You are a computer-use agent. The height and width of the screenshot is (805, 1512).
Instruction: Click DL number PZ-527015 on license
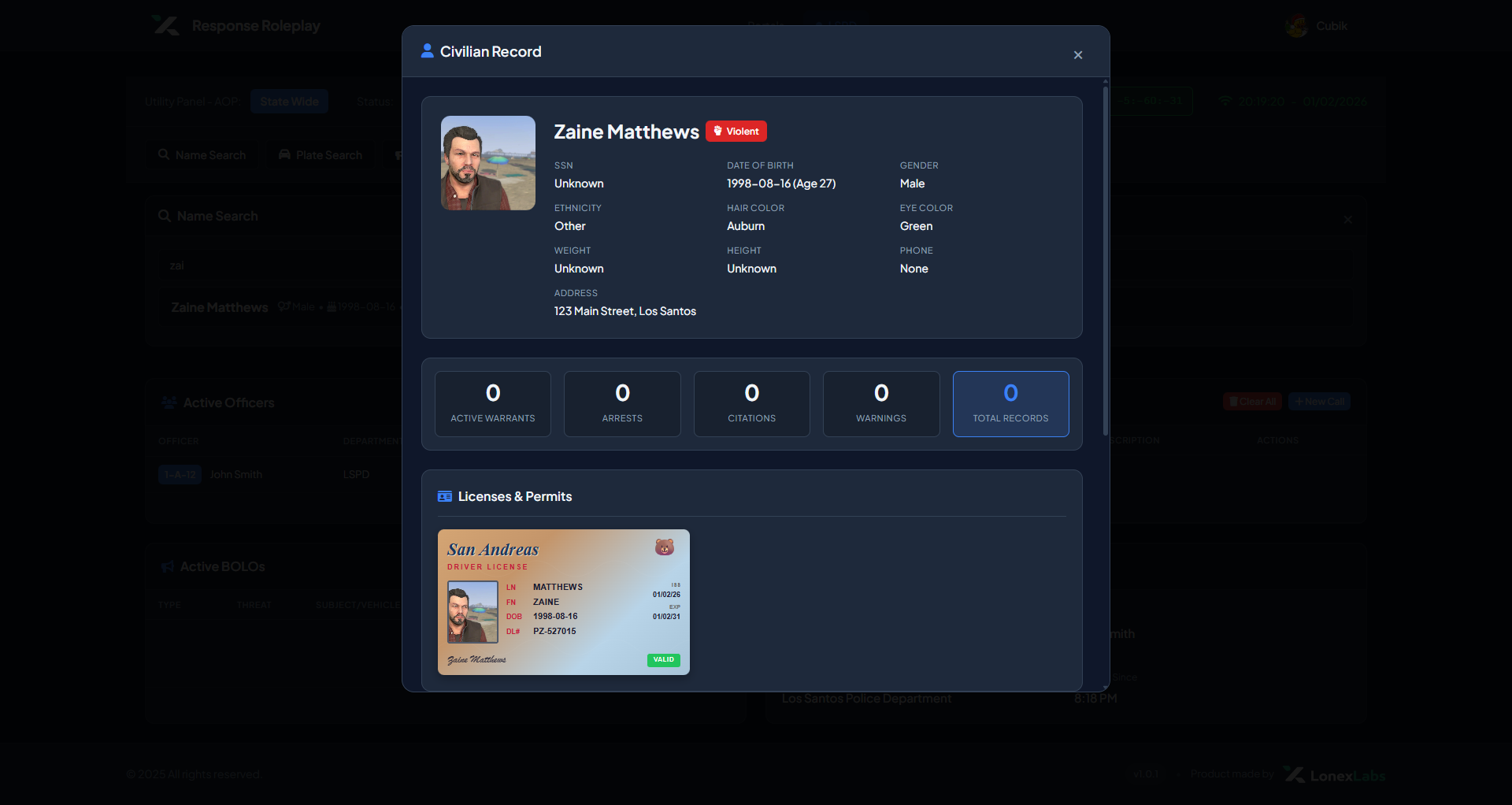tap(554, 631)
